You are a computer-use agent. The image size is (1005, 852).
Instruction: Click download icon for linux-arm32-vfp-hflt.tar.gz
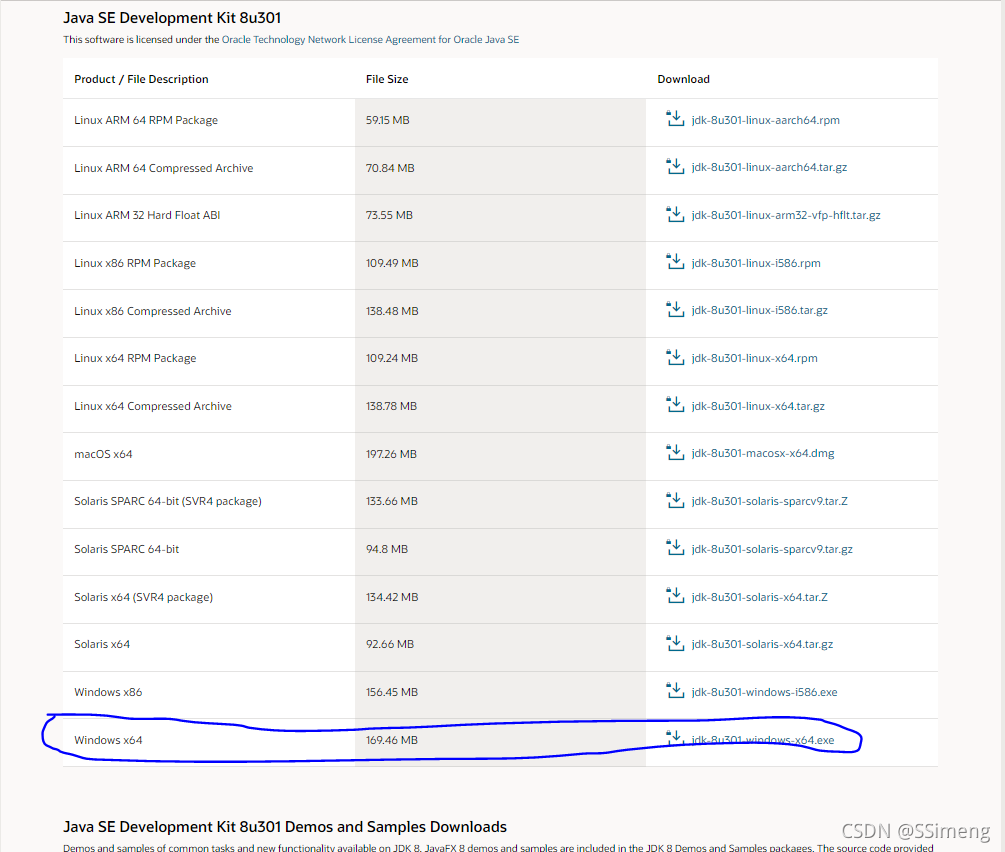675,214
